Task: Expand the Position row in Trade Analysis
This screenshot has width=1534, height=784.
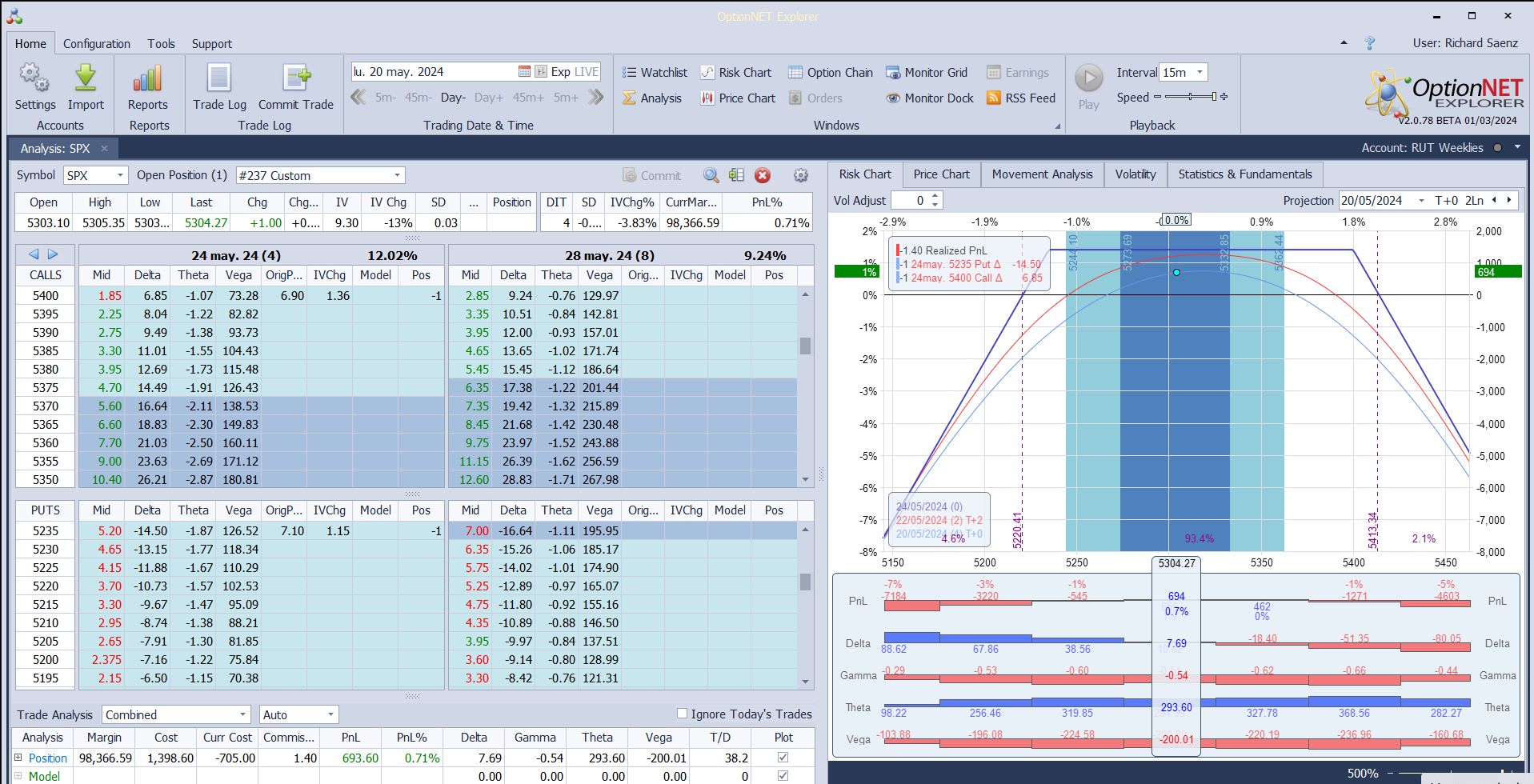Action: point(18,758)
